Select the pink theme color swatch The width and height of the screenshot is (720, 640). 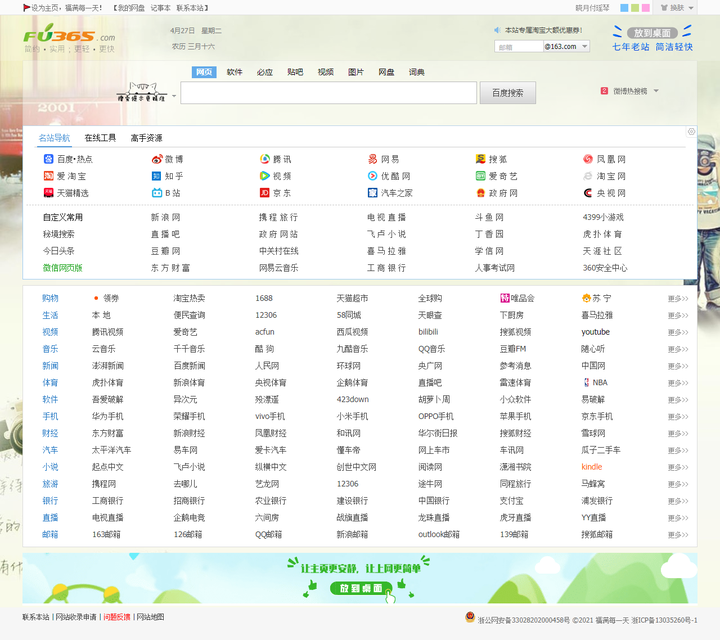click(x=646, y=8)
